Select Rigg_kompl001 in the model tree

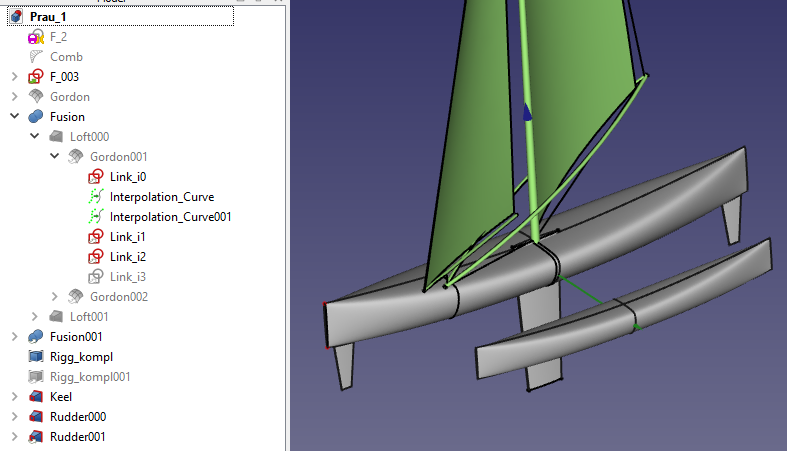coord(90,377)
